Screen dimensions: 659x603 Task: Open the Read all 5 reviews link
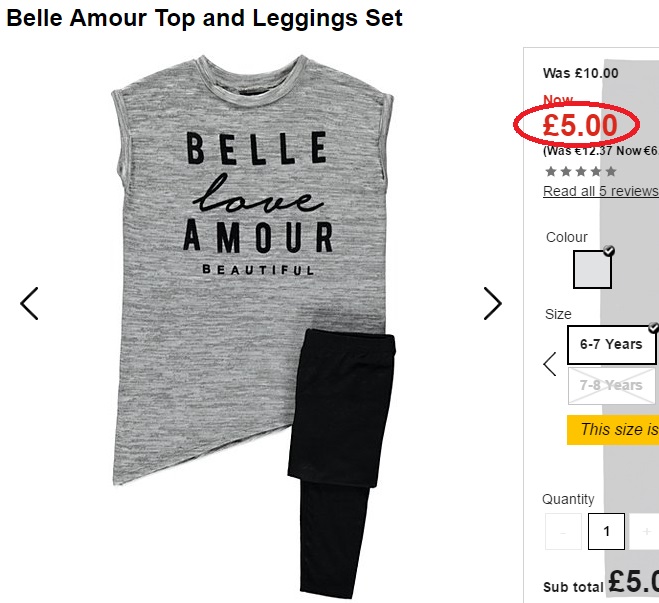pyautogui.click(x=601, y=191)
